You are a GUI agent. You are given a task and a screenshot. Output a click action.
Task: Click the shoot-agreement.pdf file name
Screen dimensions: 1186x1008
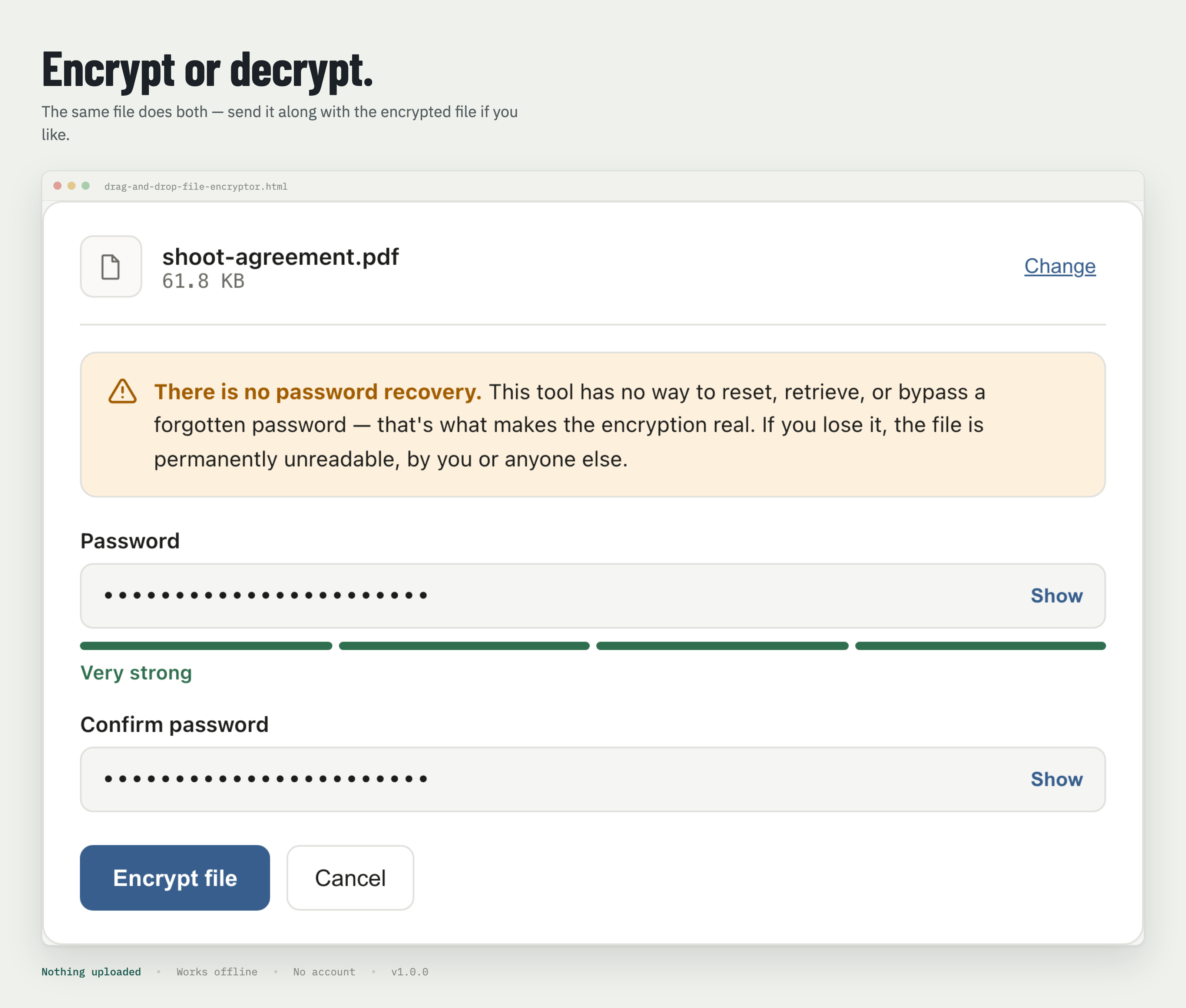pyautogui.click(x=280, y=256)
